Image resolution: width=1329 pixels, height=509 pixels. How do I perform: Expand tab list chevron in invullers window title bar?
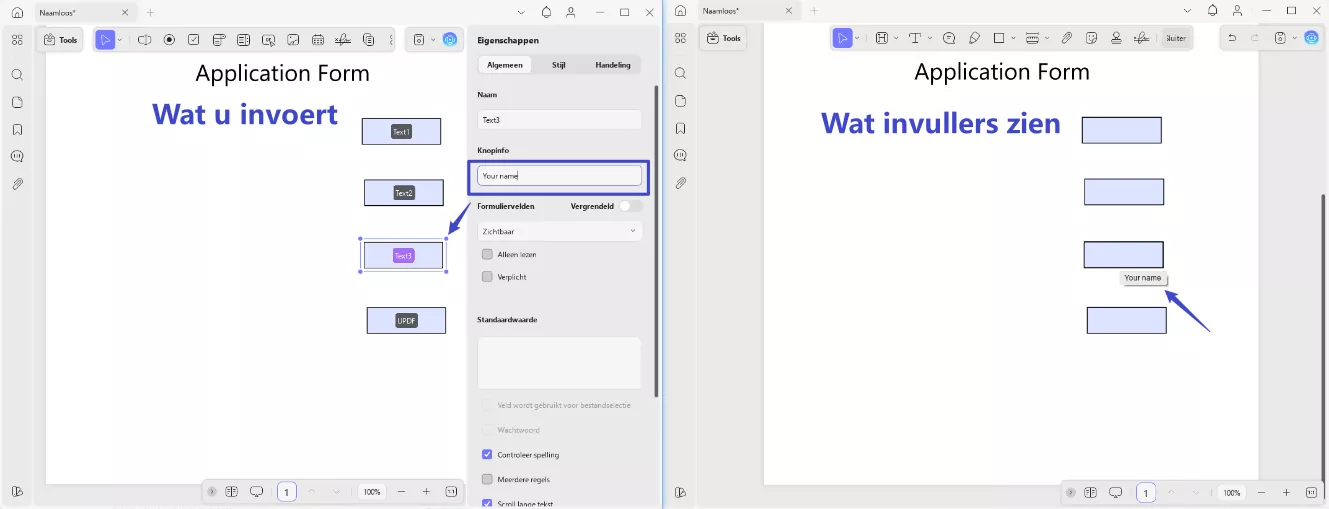1187,11
